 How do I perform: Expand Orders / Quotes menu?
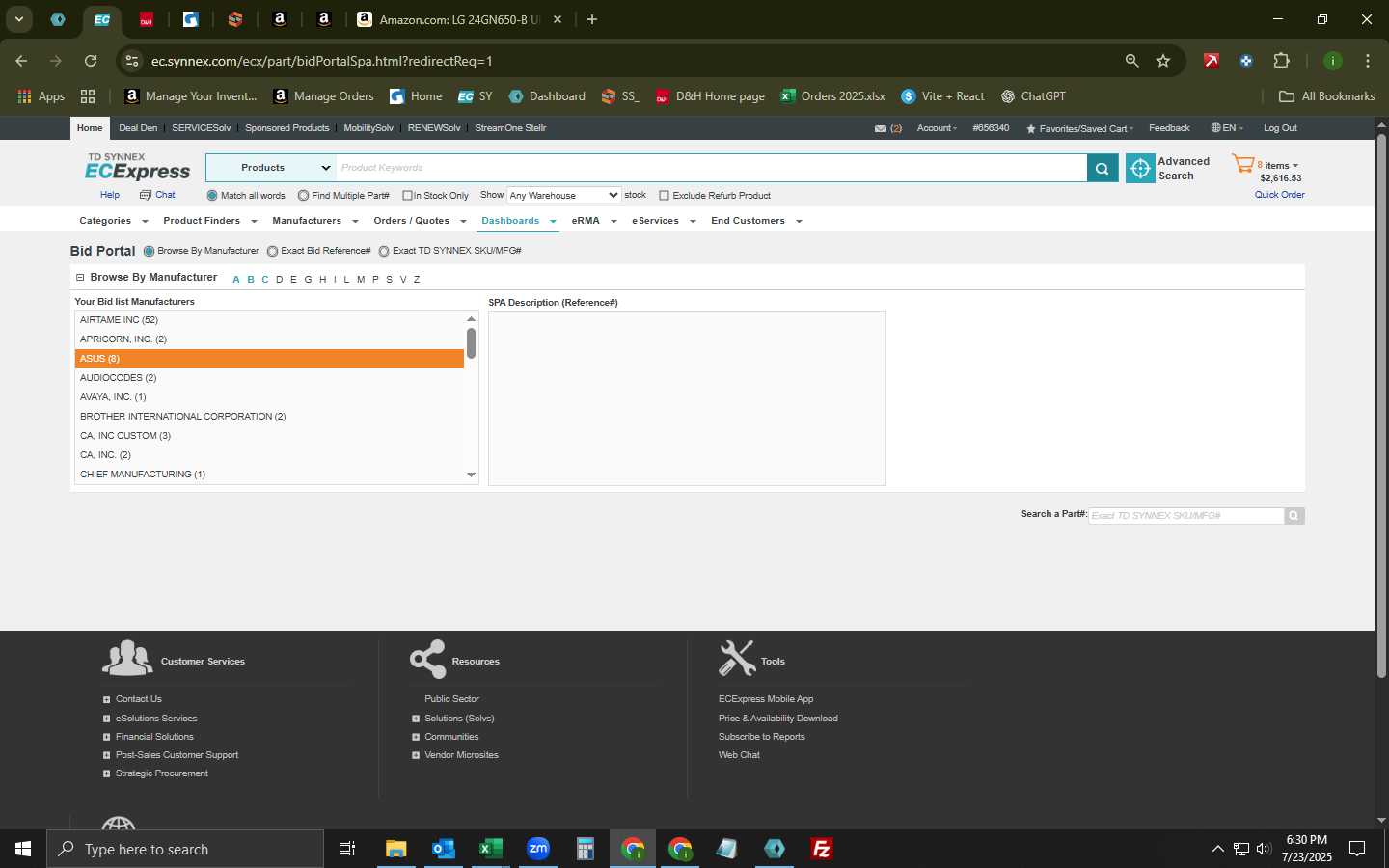click(x=420, y=221)
